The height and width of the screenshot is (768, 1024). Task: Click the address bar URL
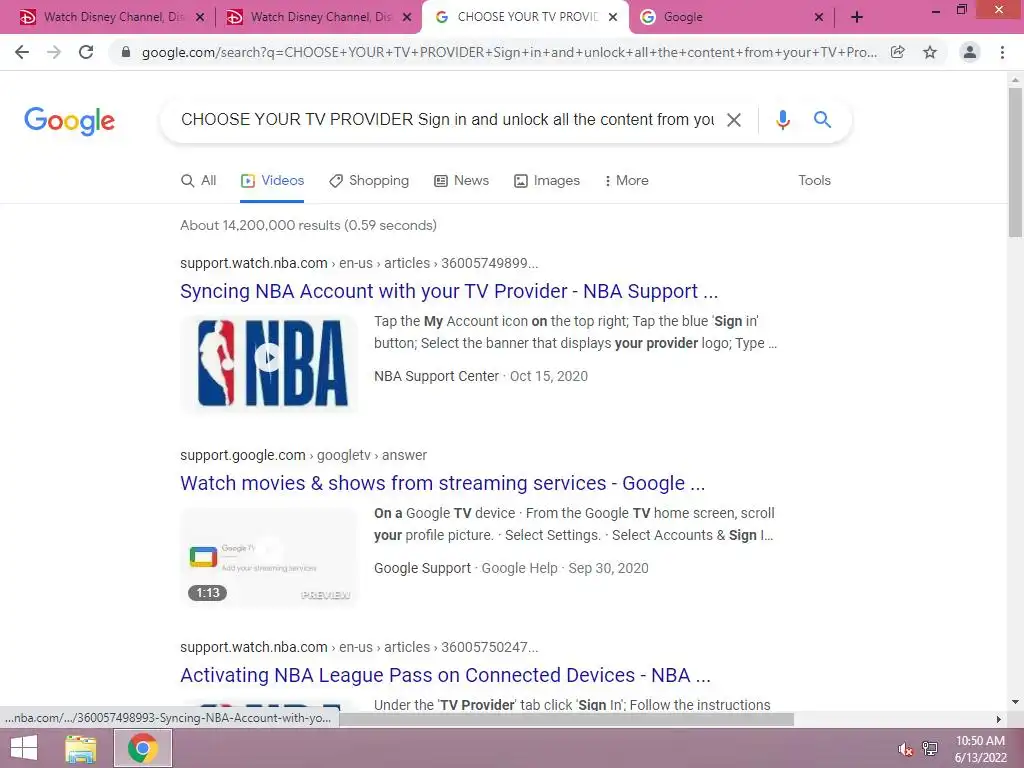pos(509,52)
